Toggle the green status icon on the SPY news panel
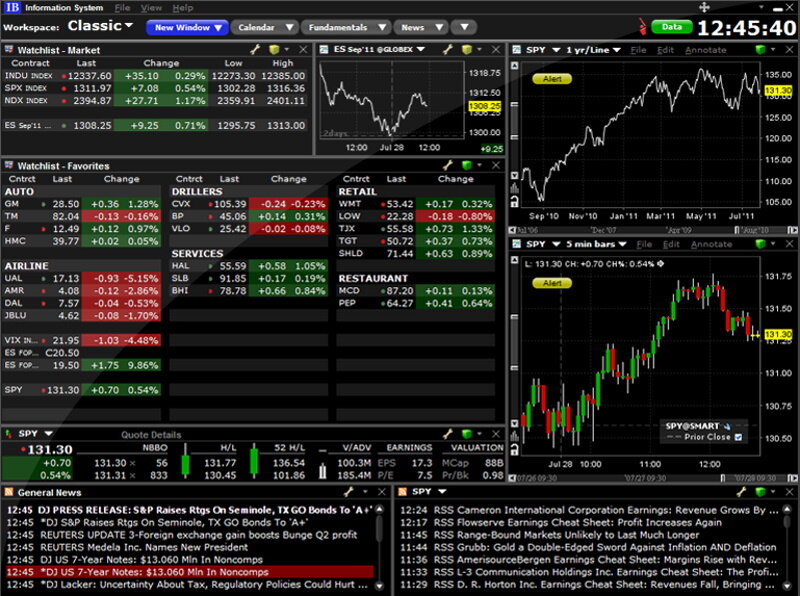800x596 pixels. click(x=761, y=491)
